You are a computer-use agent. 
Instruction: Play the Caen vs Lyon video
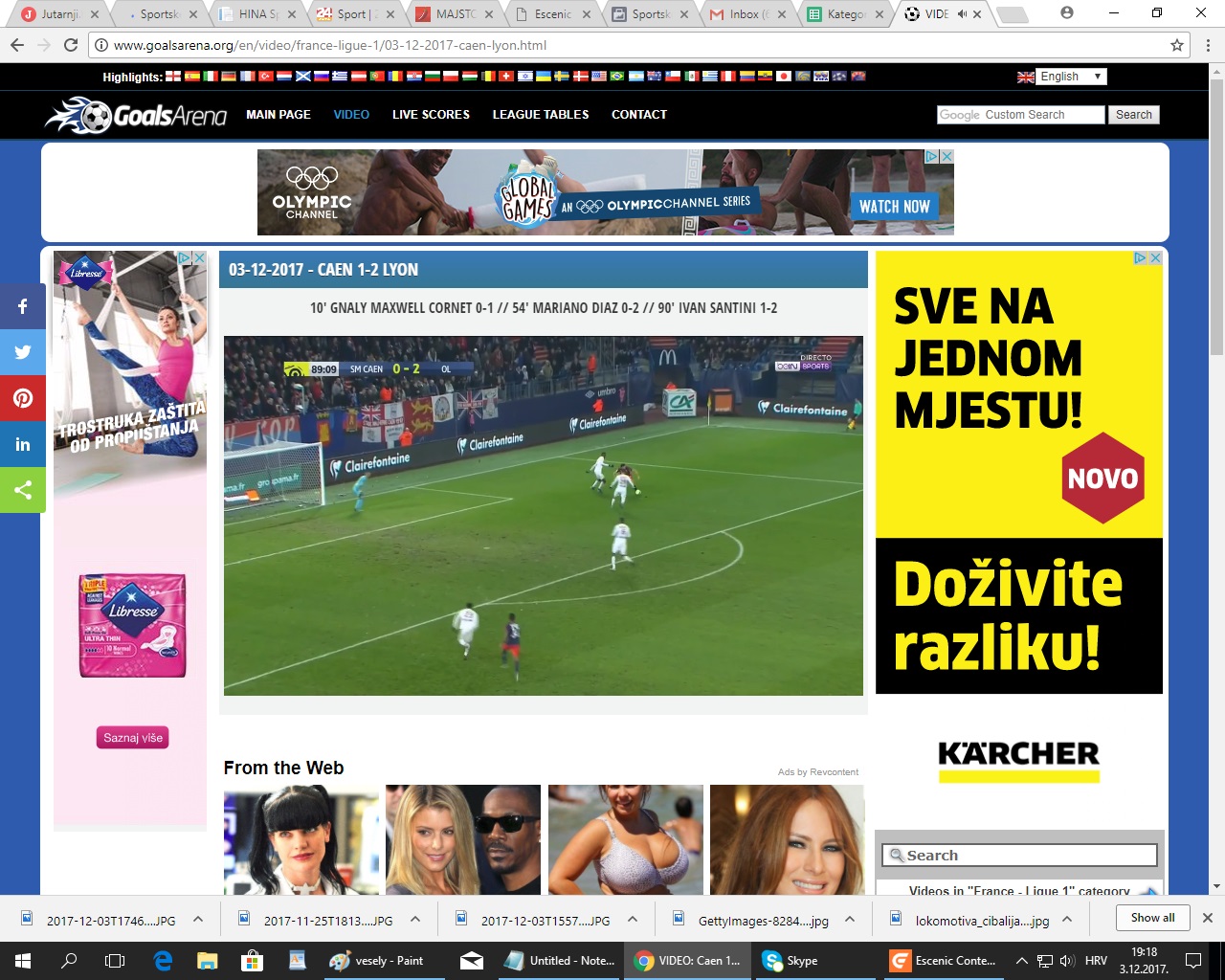(x=543, y=515)
